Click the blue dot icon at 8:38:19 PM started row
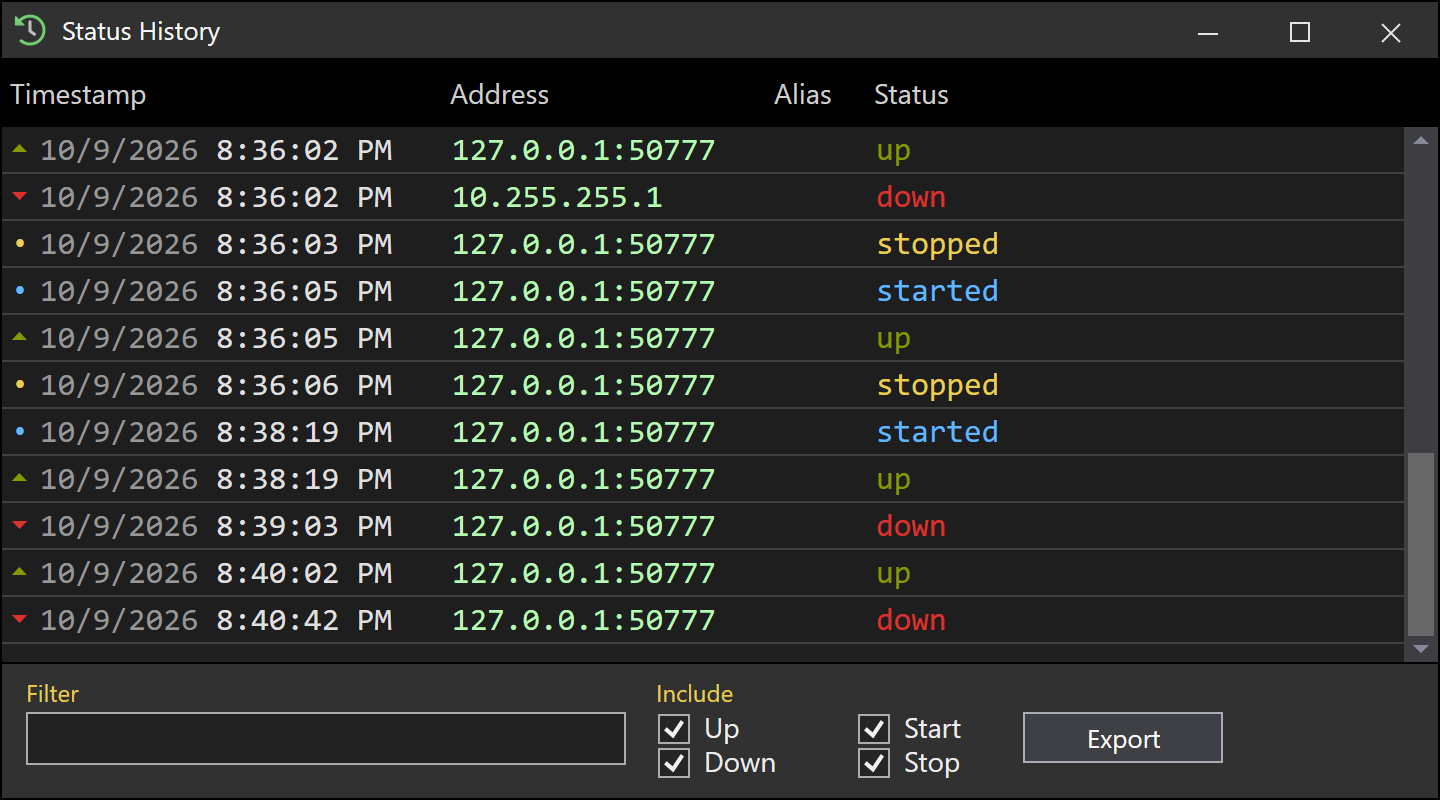The width and height of the screenshot is (1440, 800). (x=20, y=432)
